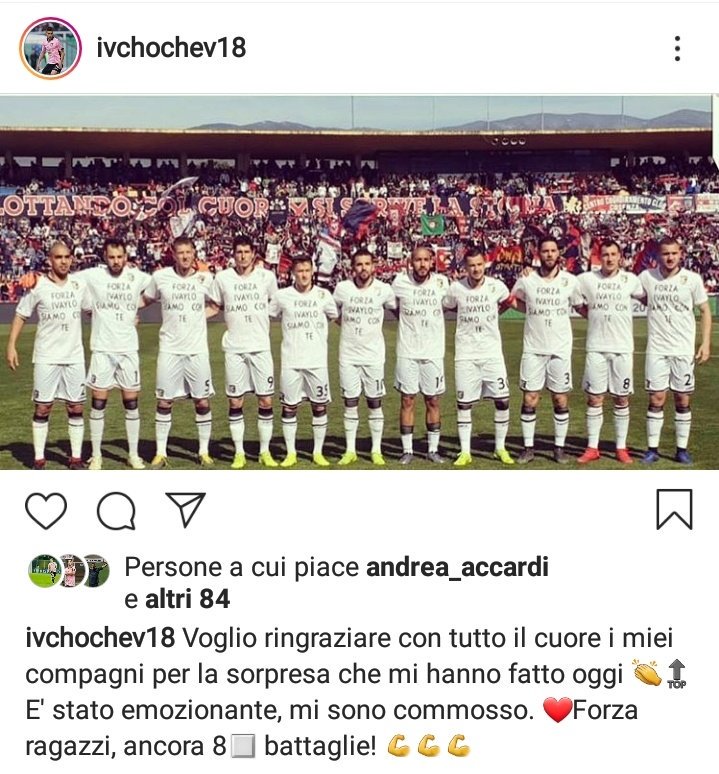Image resolution: width=719 pixels, height=774 pixels.
Task: Click the TOP arrow emoji in caption
Action: coord(677,673)
